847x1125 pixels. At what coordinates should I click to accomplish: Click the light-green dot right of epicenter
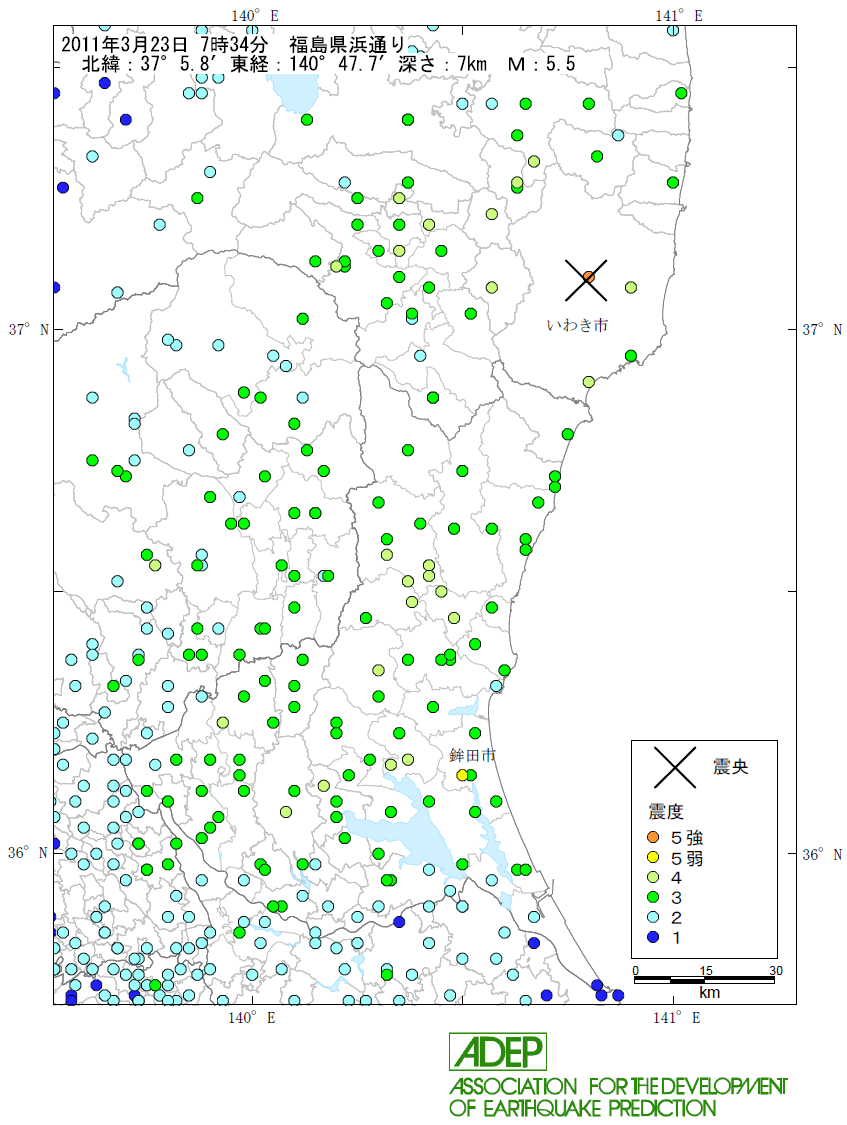click(x=631, y=288)
